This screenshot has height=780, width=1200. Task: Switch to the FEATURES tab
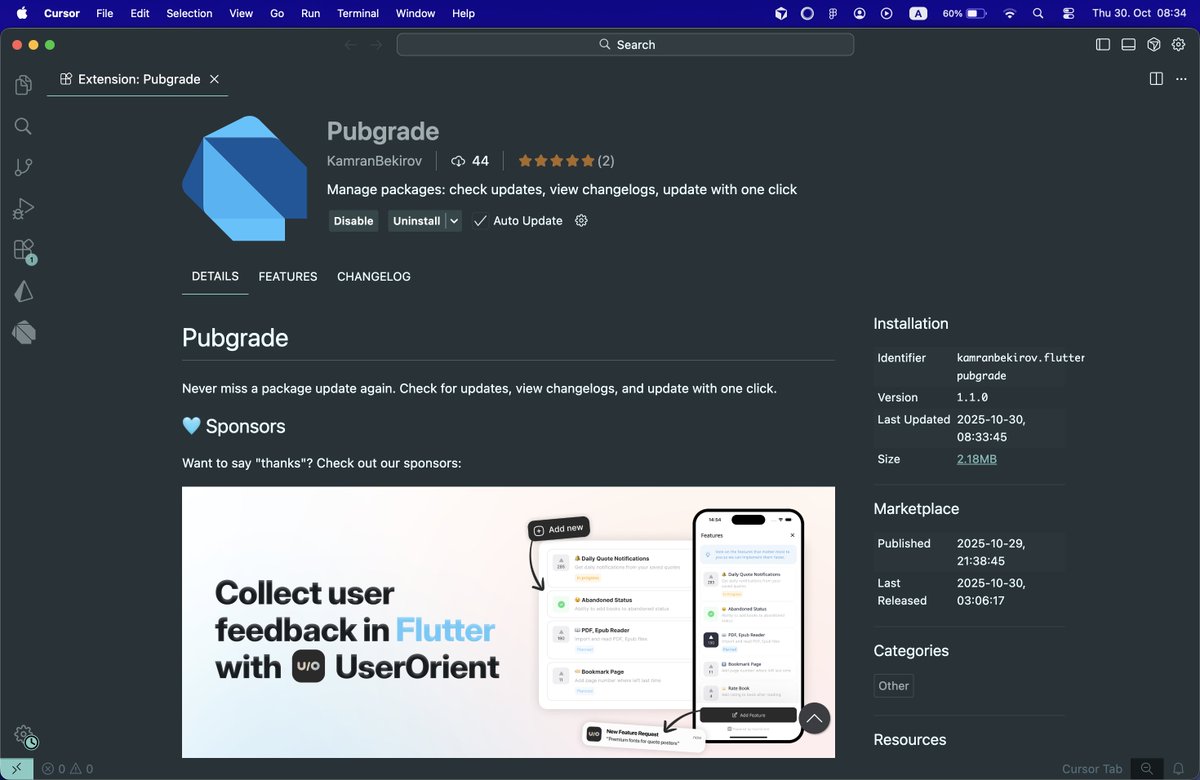288,276
